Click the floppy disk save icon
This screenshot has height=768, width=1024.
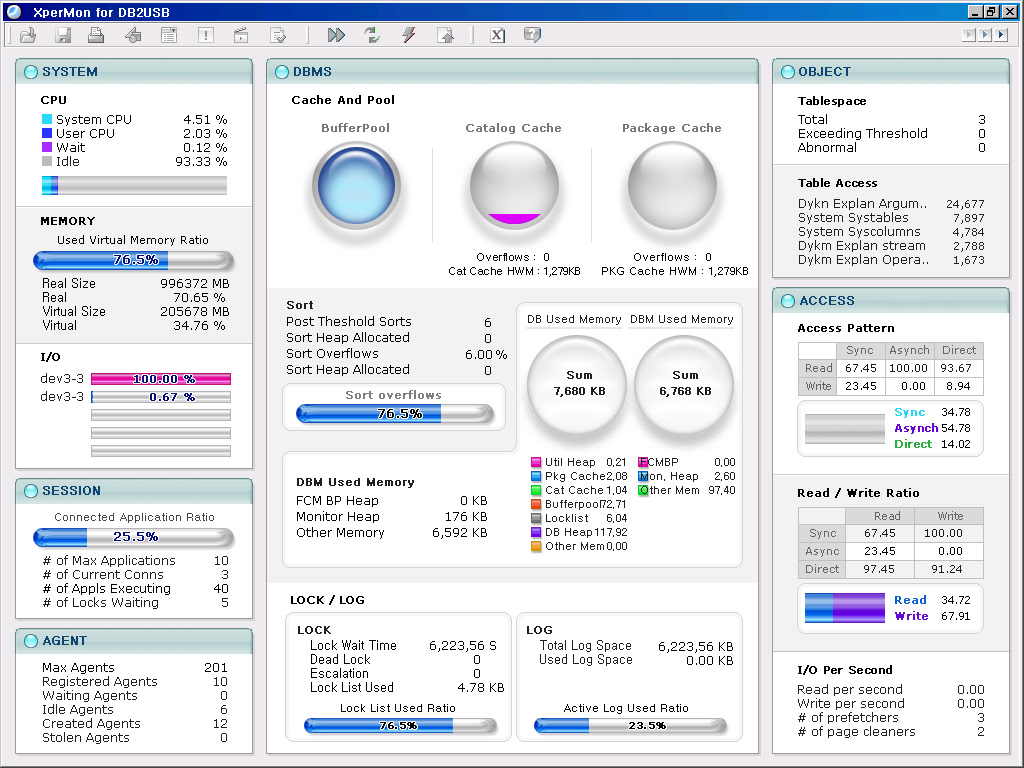63,35
